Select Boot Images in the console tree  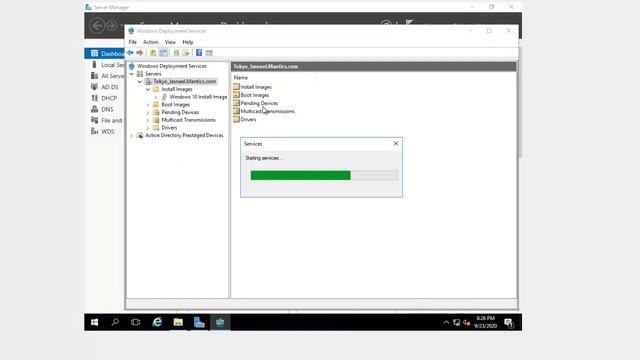pos(176,104)
